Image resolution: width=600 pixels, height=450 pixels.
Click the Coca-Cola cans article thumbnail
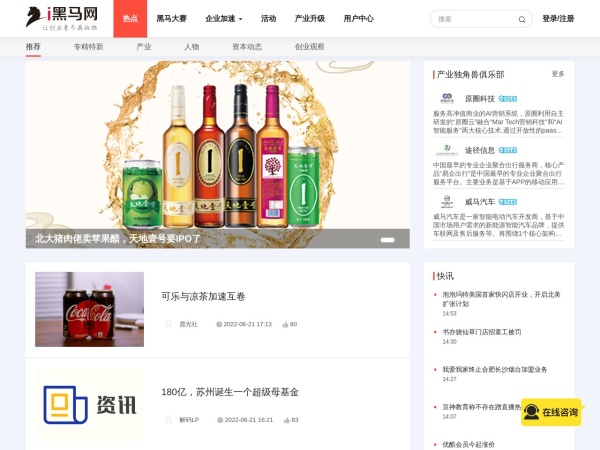pyautogui.click(x=90, y=310)
